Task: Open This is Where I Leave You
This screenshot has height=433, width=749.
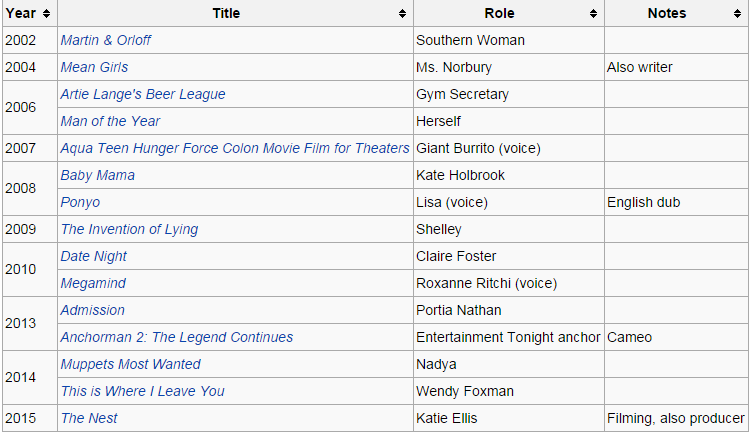Action: click(x=142, y=391)
